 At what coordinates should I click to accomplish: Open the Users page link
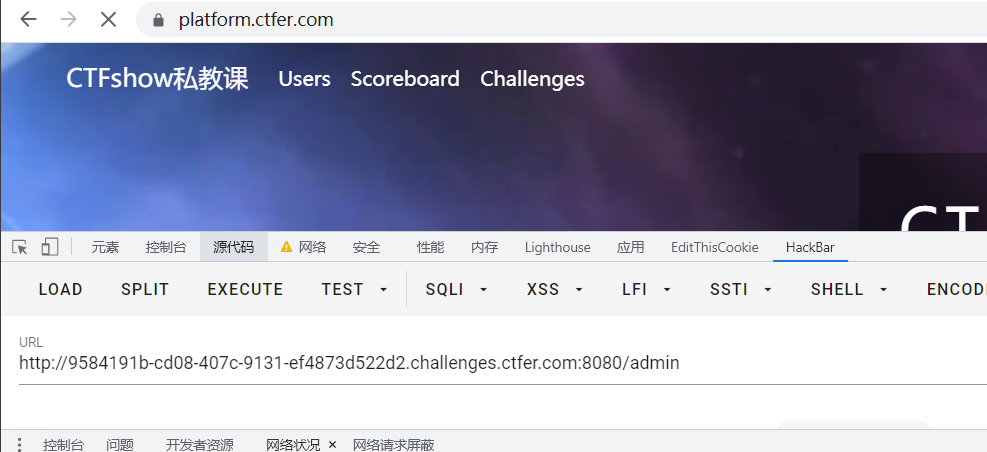305,79
